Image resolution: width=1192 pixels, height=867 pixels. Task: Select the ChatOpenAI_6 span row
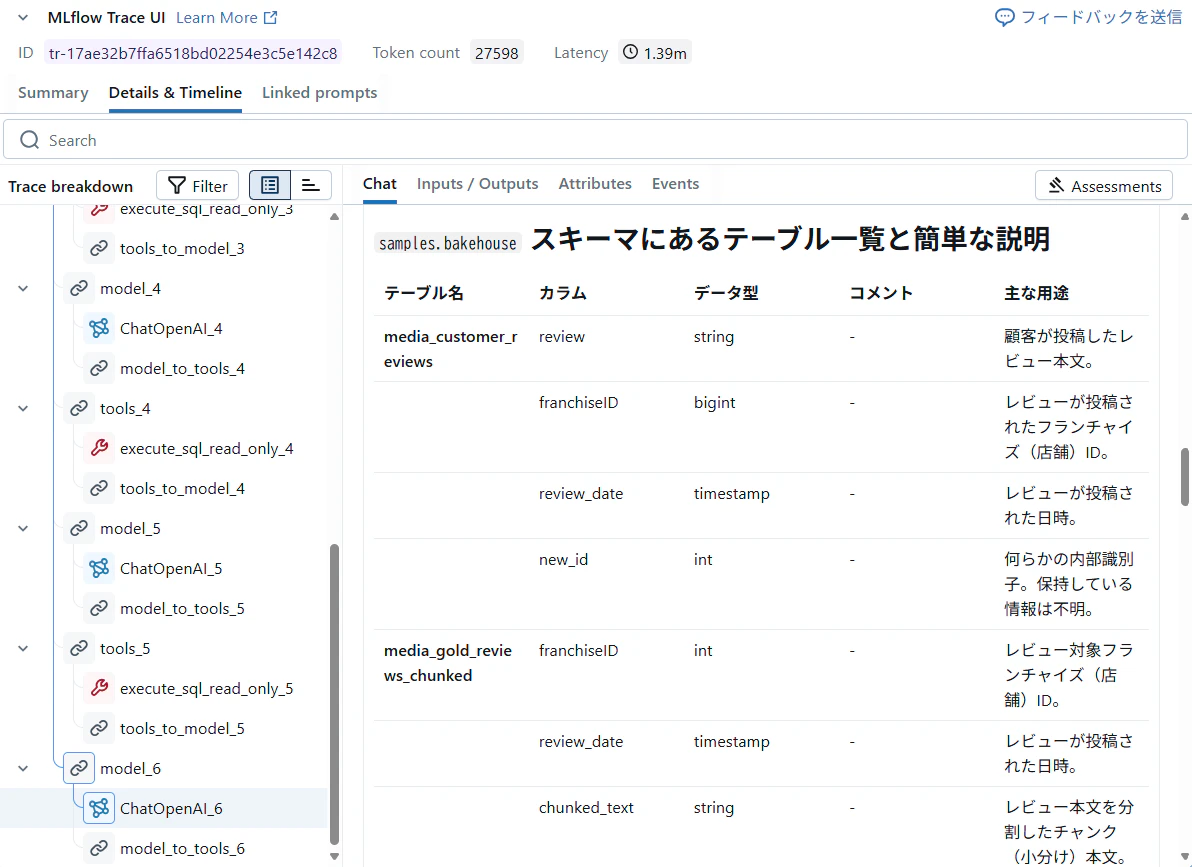pos(163,808)
